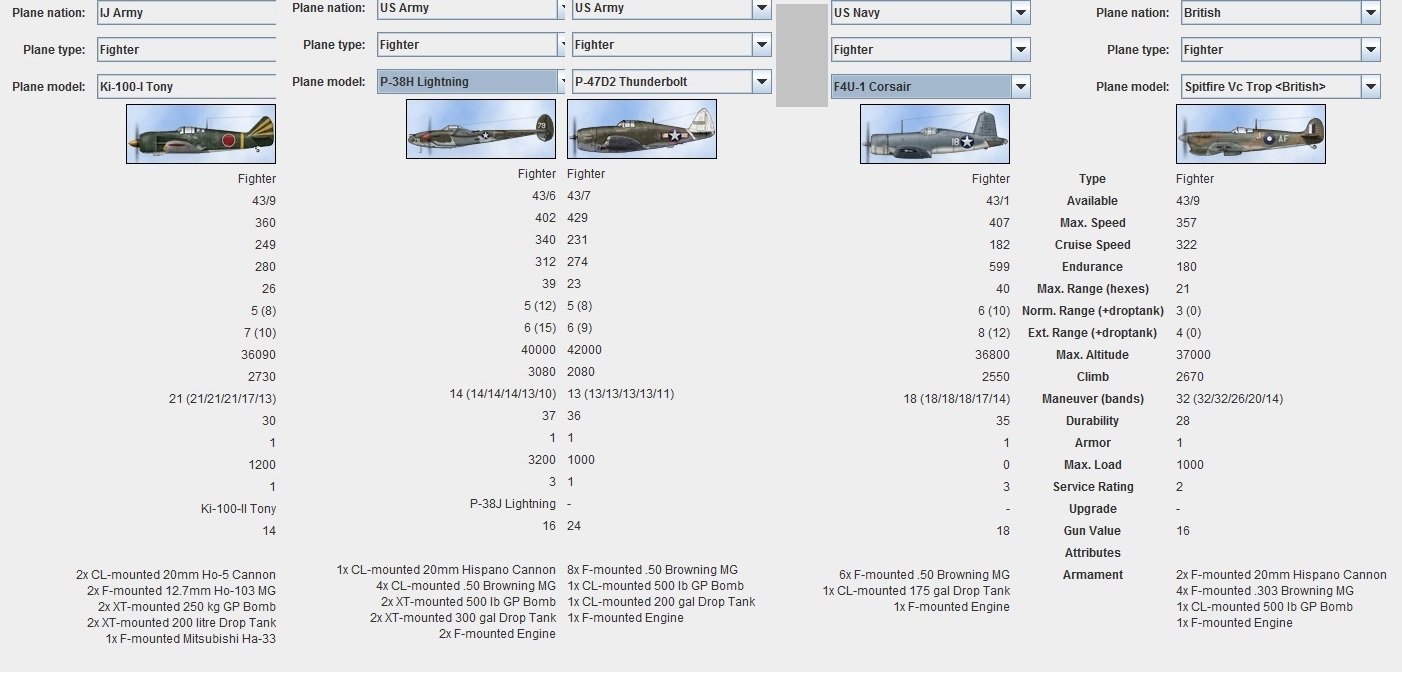Click the Max. Speed row label
The image size is (1402, 674).
tap(1092, 223)
